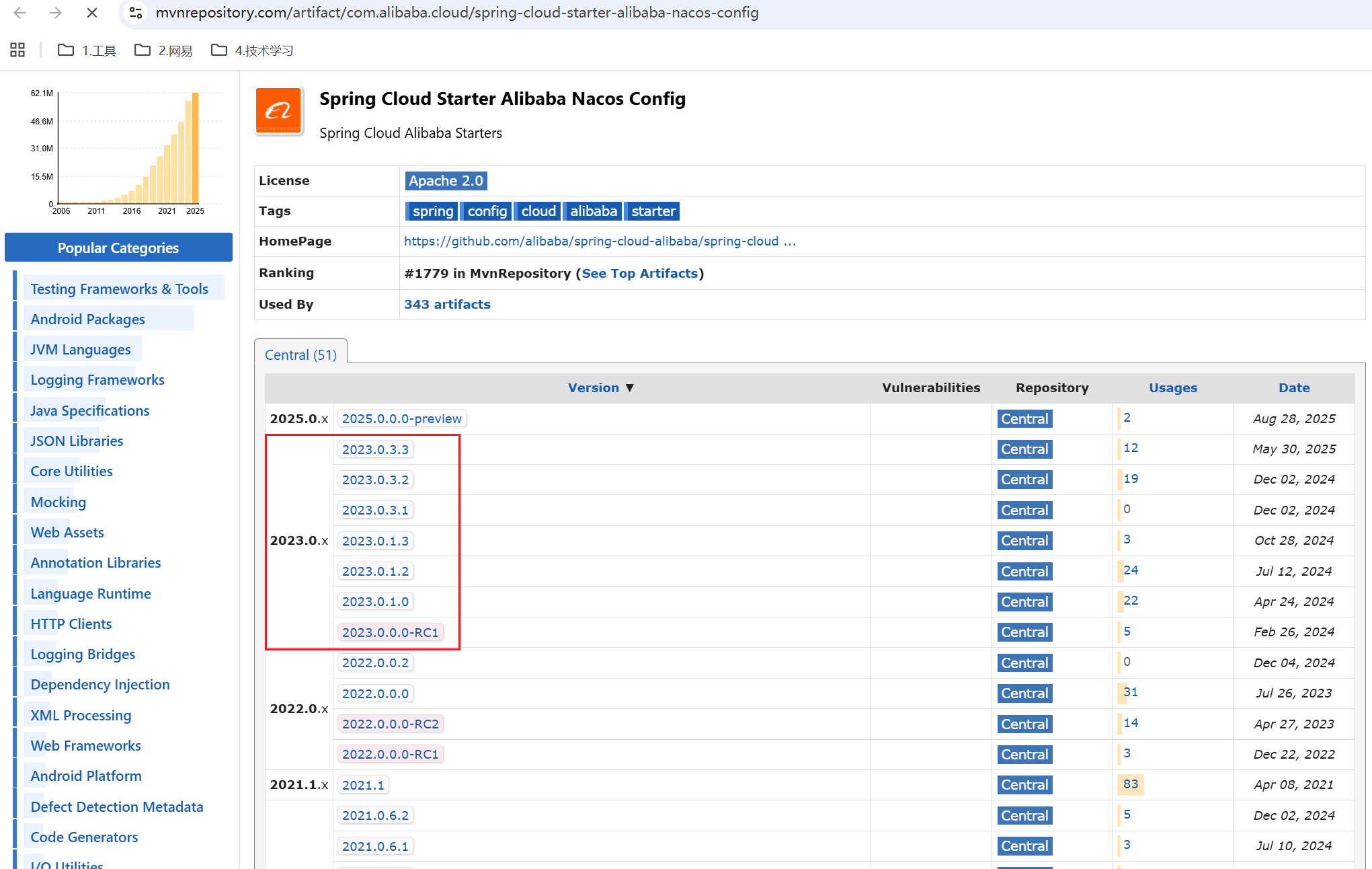Stop page loading with X button
The width and height of the screenshot is (1372, 869).
point(92,13)
